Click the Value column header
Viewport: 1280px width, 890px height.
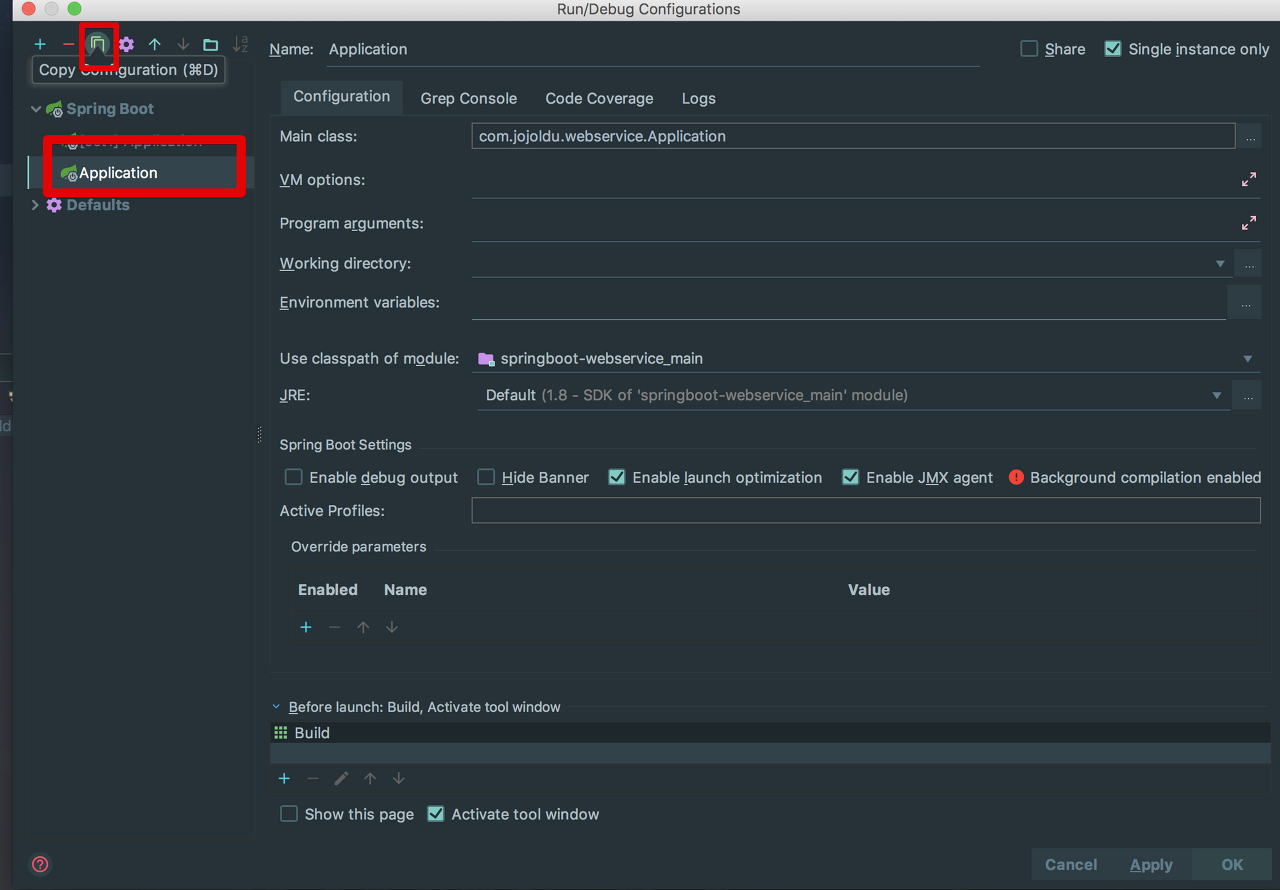coord(869,590)
